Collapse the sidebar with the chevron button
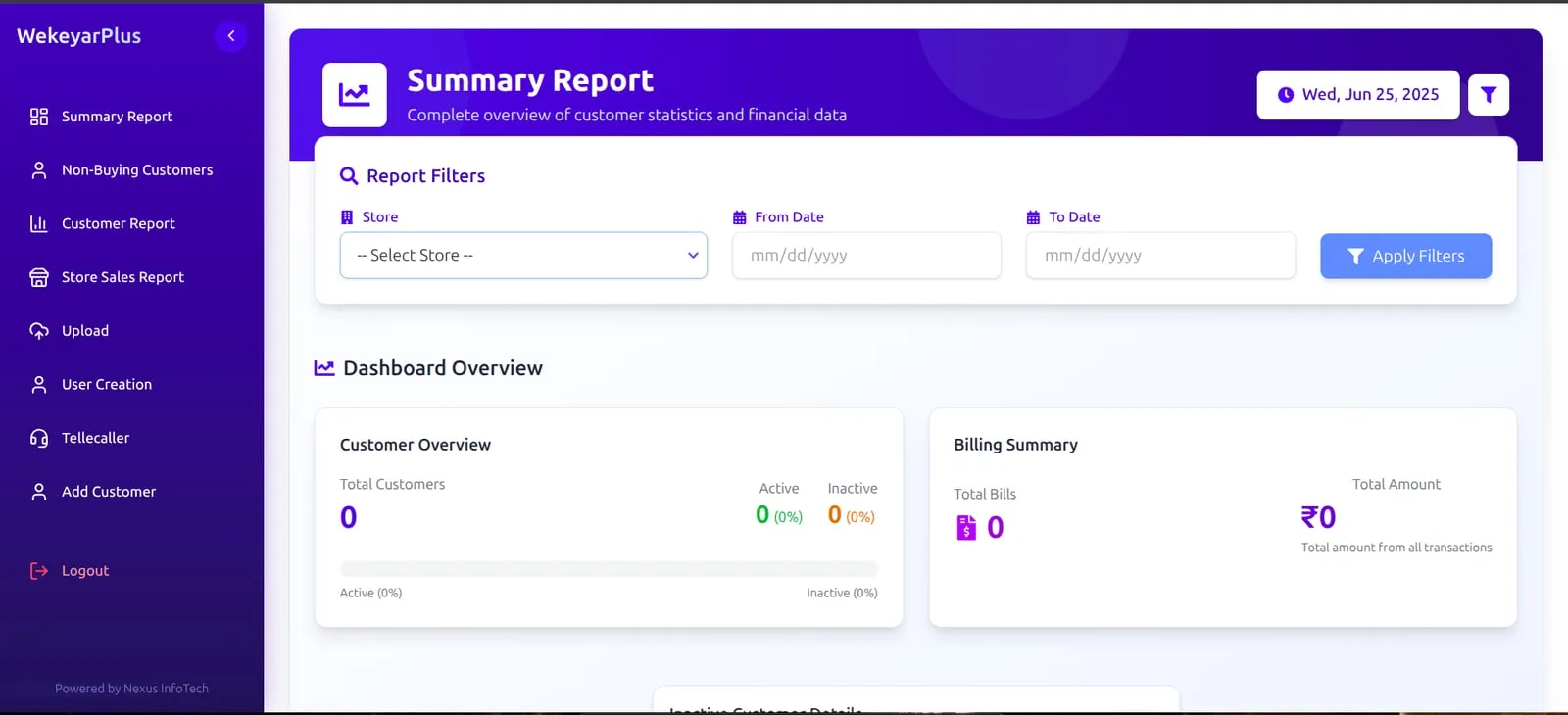The width and height of the screenshot is (1568, 715). 231,36
